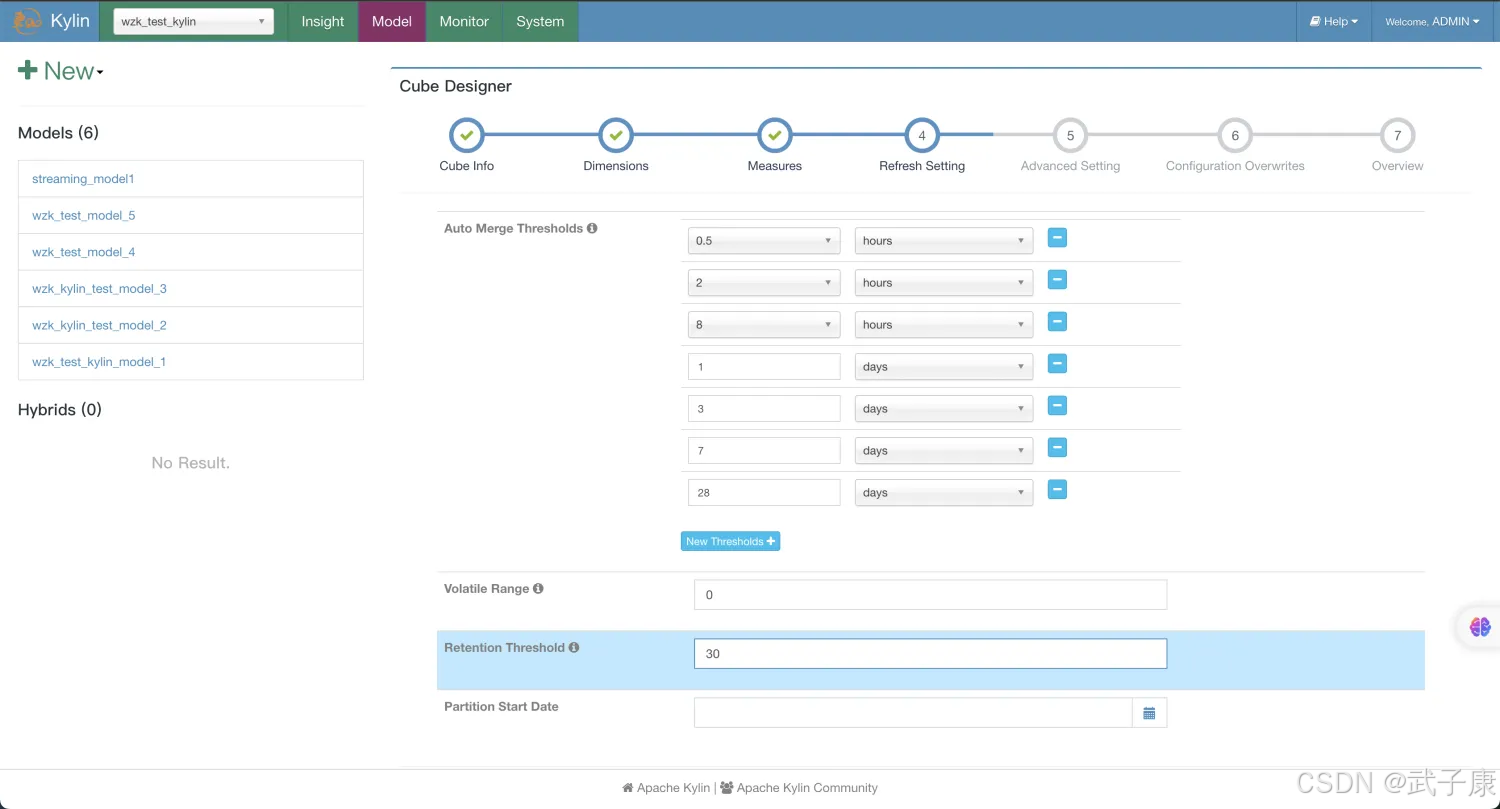Viewport: 1500px width, 809px height.
Task: Focus the 28 days threshold value field
Action: click(764, 493)
